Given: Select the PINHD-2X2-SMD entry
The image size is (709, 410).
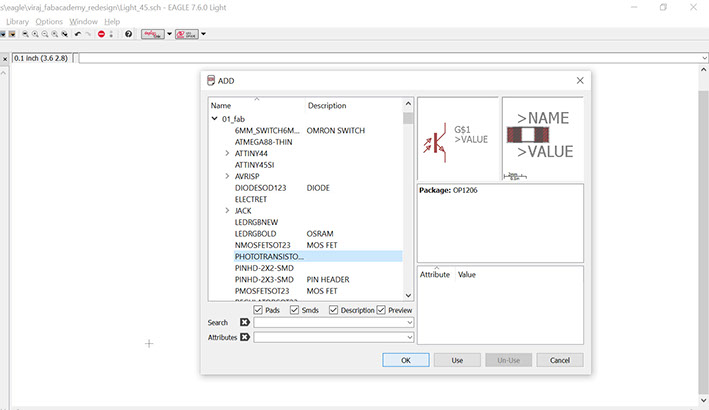Looking at the screenshot, I should tap(264, 268).
